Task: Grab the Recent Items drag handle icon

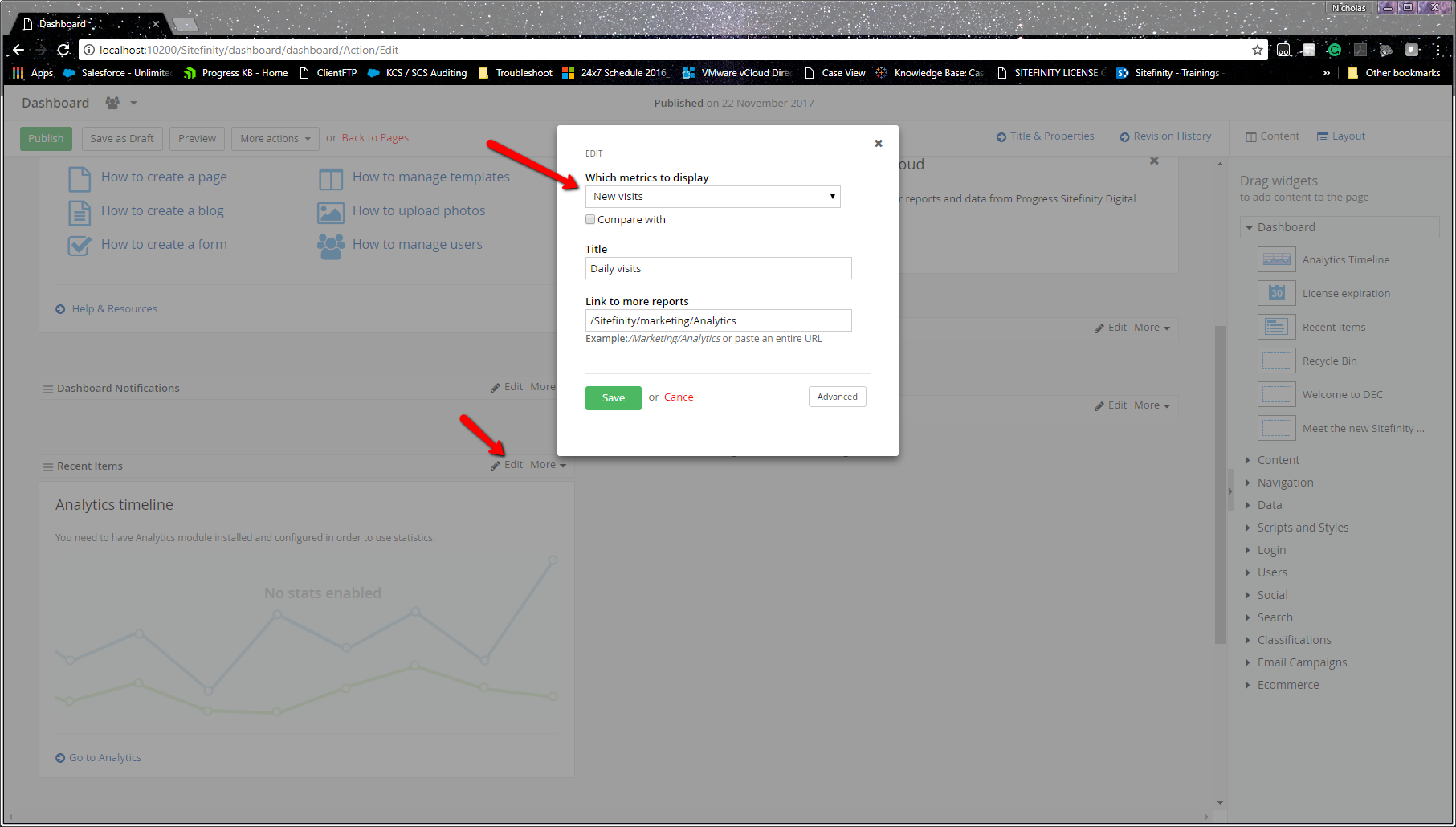Action: [48, 466]
